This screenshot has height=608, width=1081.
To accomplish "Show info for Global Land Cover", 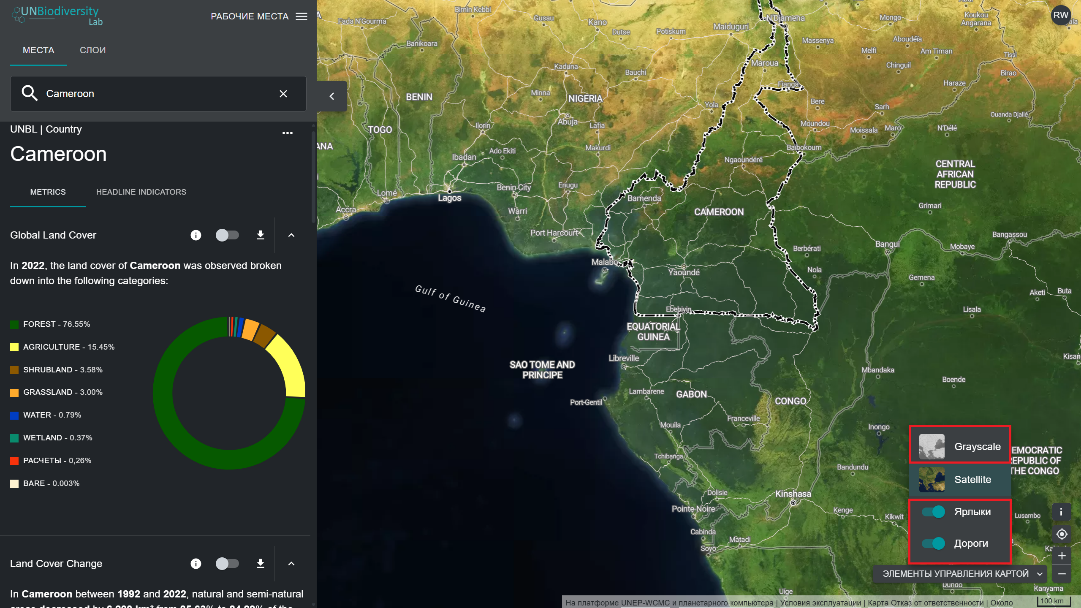I will pyautogui.click(x=196, y=235).
